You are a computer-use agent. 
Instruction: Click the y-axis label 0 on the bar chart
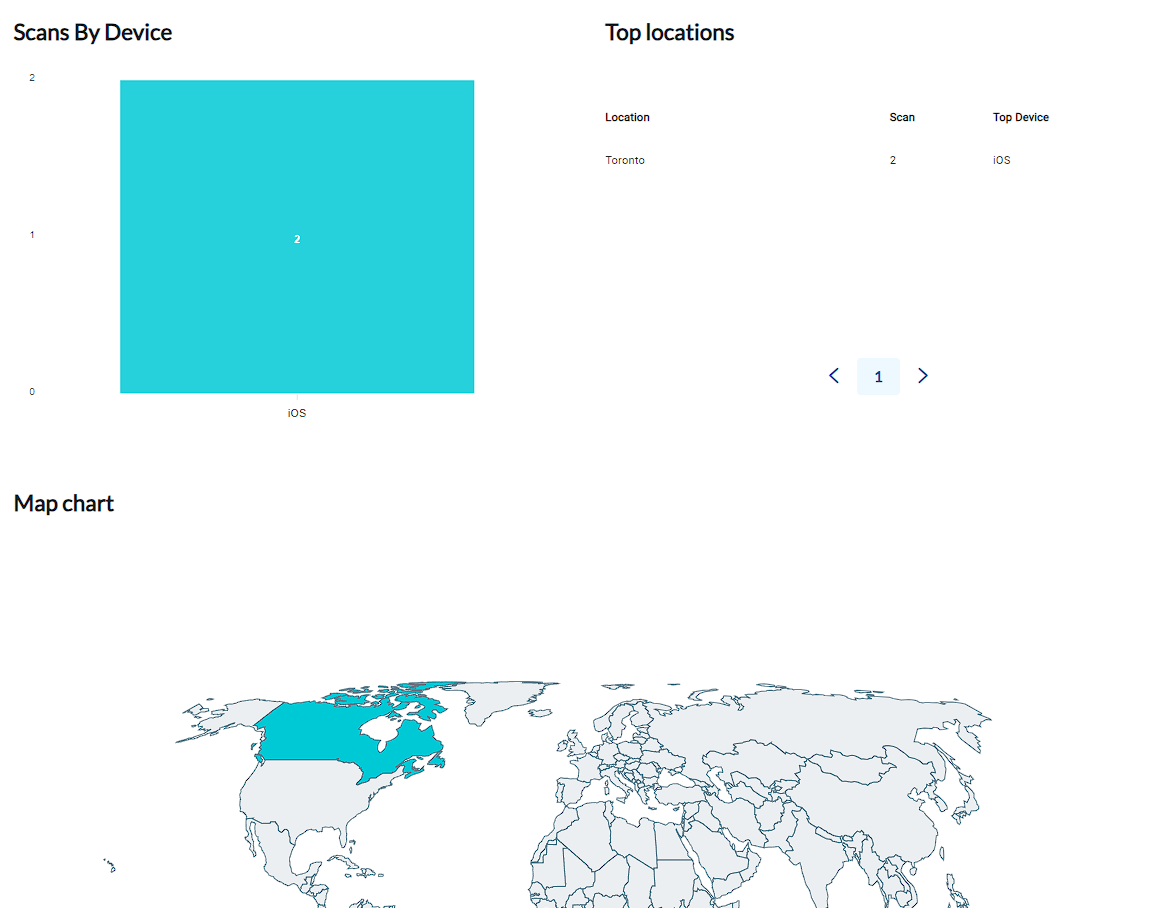(x=31, y=391)
